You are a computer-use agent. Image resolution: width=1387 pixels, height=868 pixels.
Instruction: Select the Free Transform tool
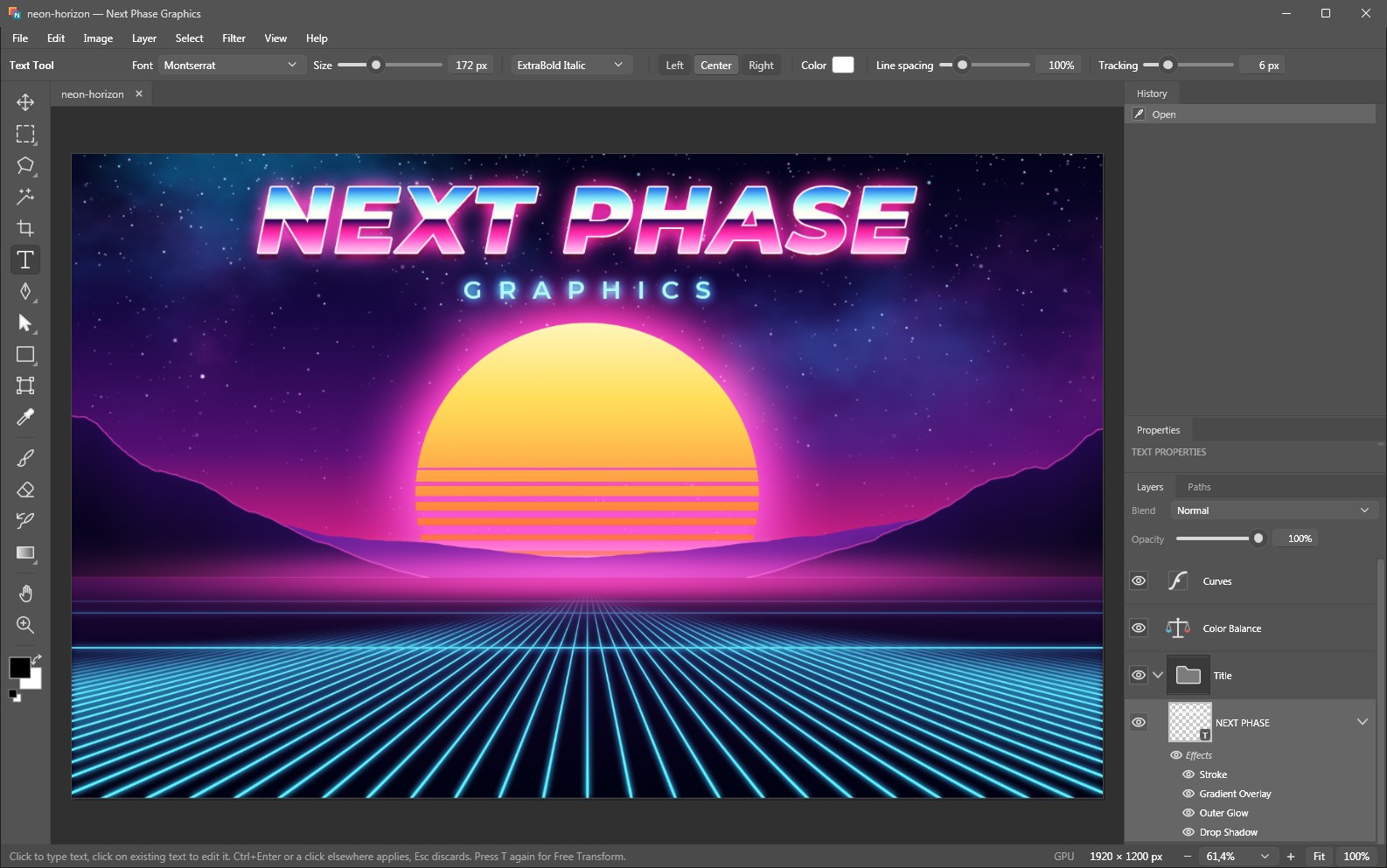click(25, 385)
